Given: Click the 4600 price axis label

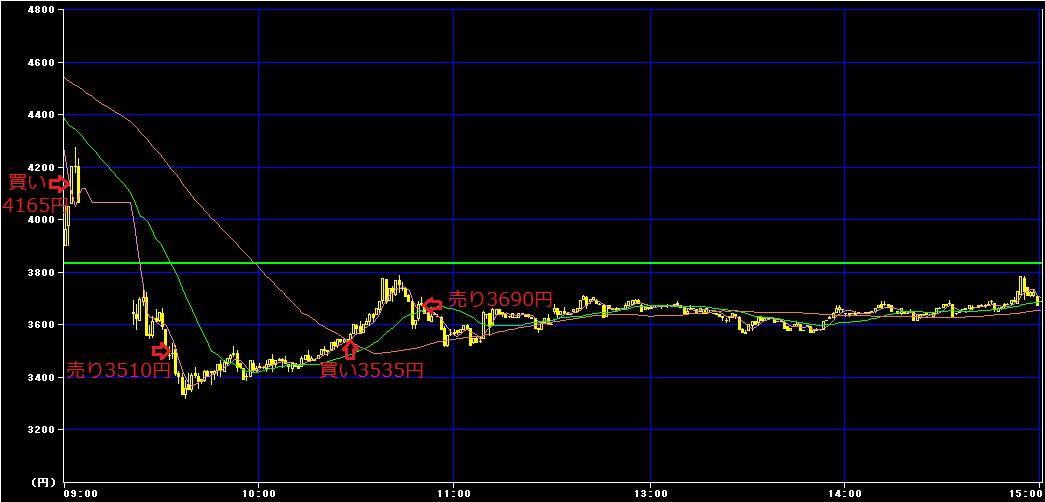Looking at the screenshot, I should (42, 63).
